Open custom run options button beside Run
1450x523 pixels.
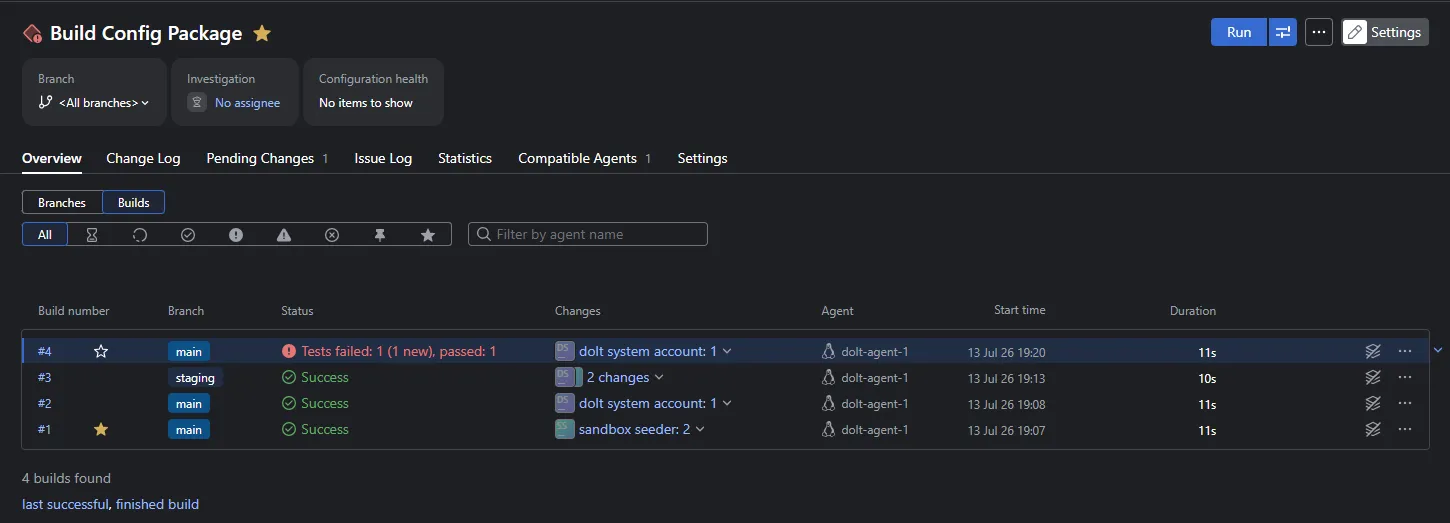(1282, 32)
